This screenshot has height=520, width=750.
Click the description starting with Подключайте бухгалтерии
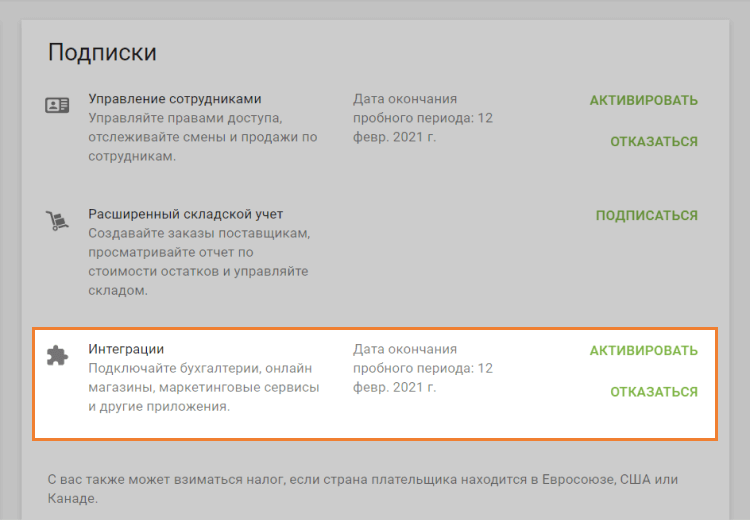(x=204, y=387)
